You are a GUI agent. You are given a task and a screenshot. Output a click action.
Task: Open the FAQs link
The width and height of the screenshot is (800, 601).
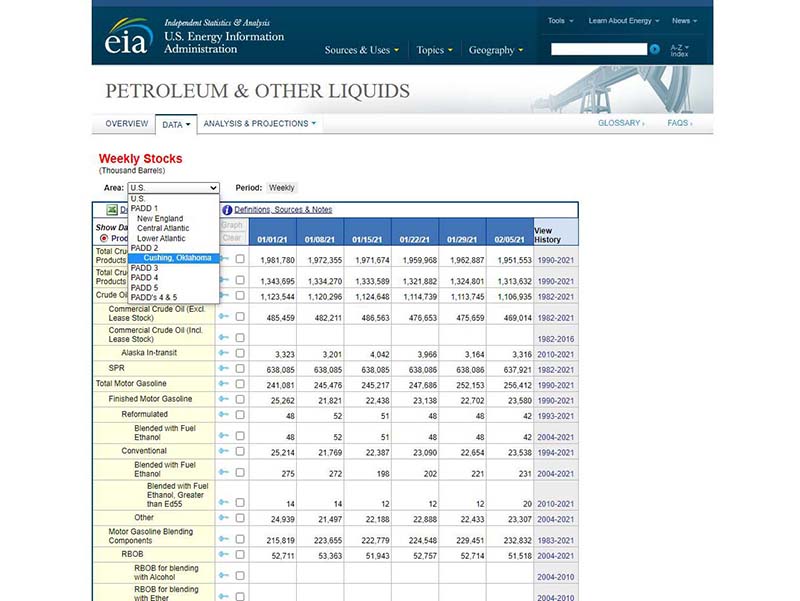click(x=679, y=123)
